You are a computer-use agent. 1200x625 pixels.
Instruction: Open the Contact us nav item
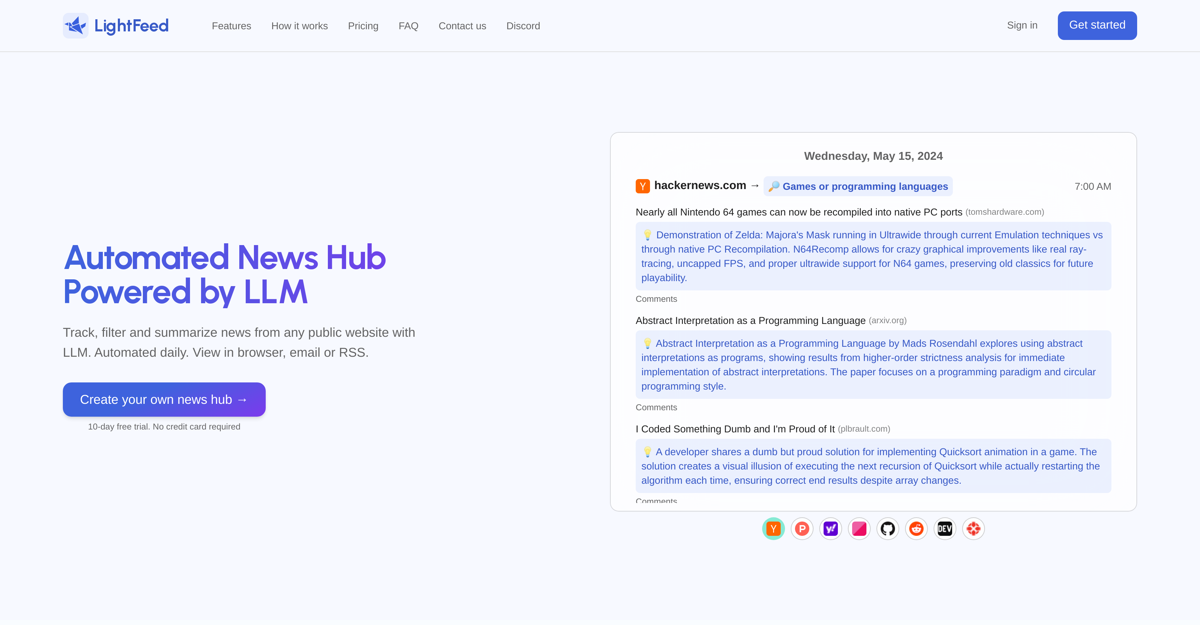(x=462, y=26)
